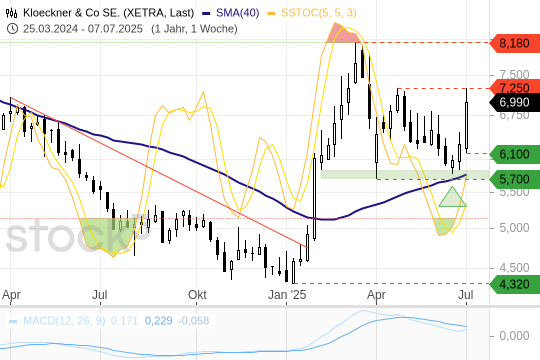Click the green 5,700 support price tag
Image resolution: width=540 pixels, height=360 pixels.
point(515,179)
